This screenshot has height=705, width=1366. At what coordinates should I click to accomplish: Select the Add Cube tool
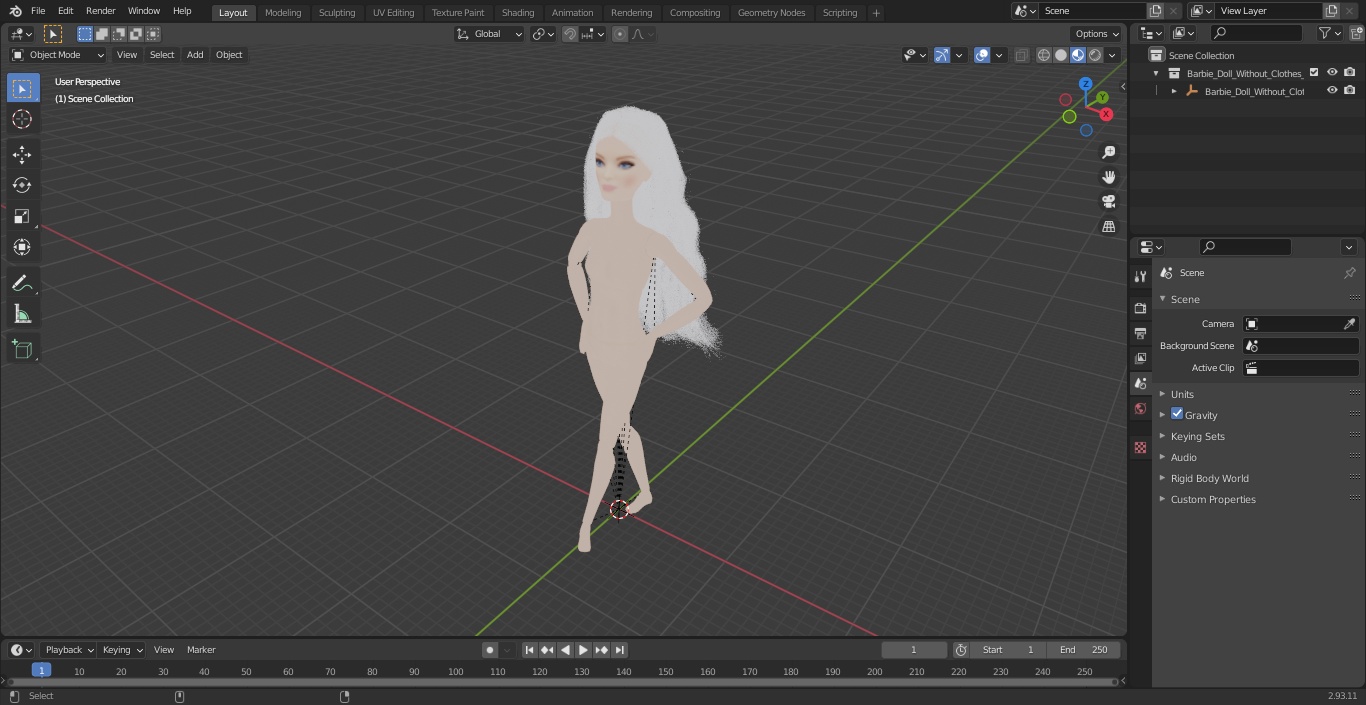[22, 349]
